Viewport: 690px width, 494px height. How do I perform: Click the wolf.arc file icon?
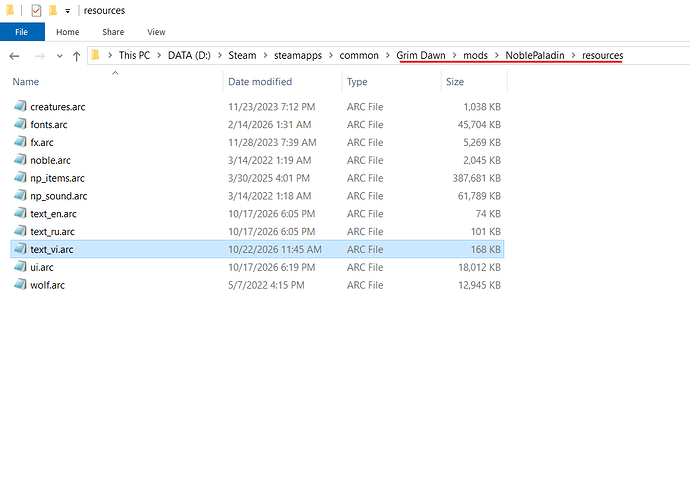[x=20, y=284]
